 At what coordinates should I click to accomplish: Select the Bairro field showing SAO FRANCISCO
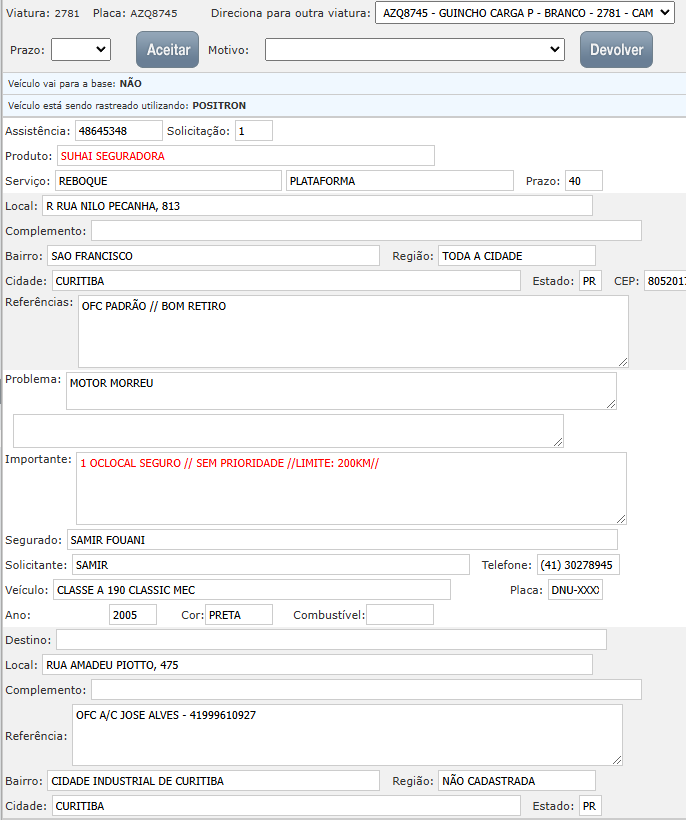pyautogui.click(x=213, y=256)
